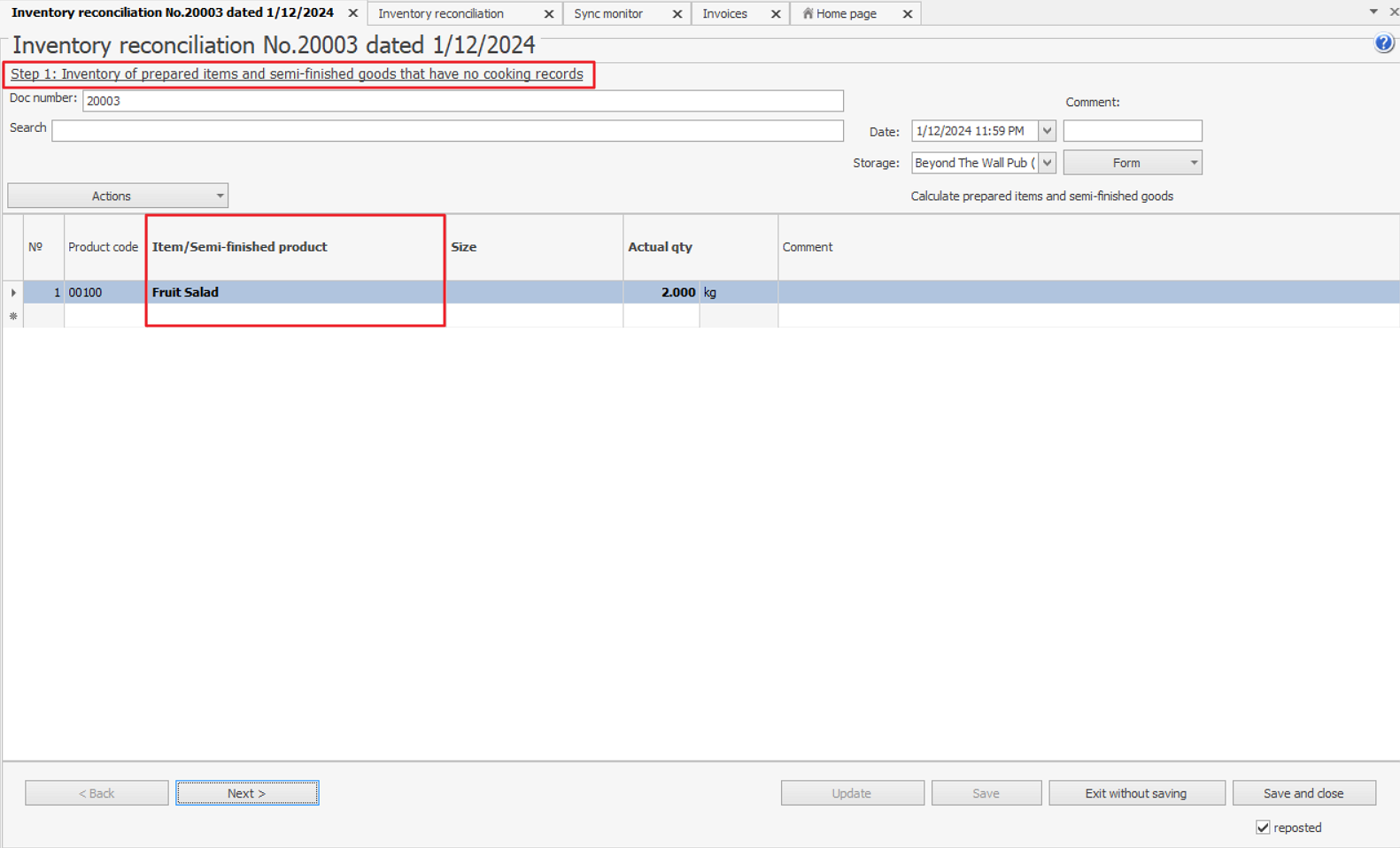
Task: Toggle the reposted checkbox
Action: (1263, 828)
